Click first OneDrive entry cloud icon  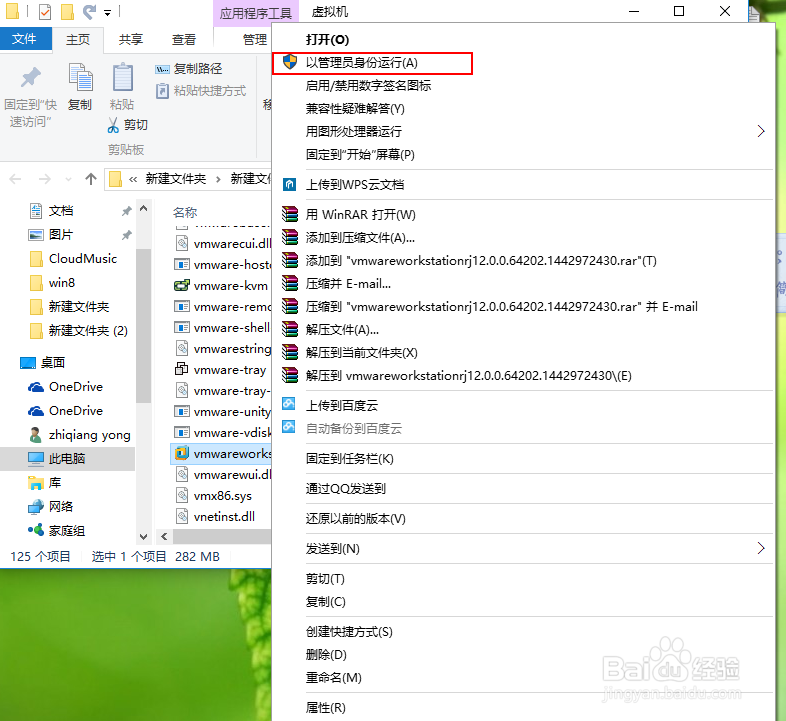36,387
